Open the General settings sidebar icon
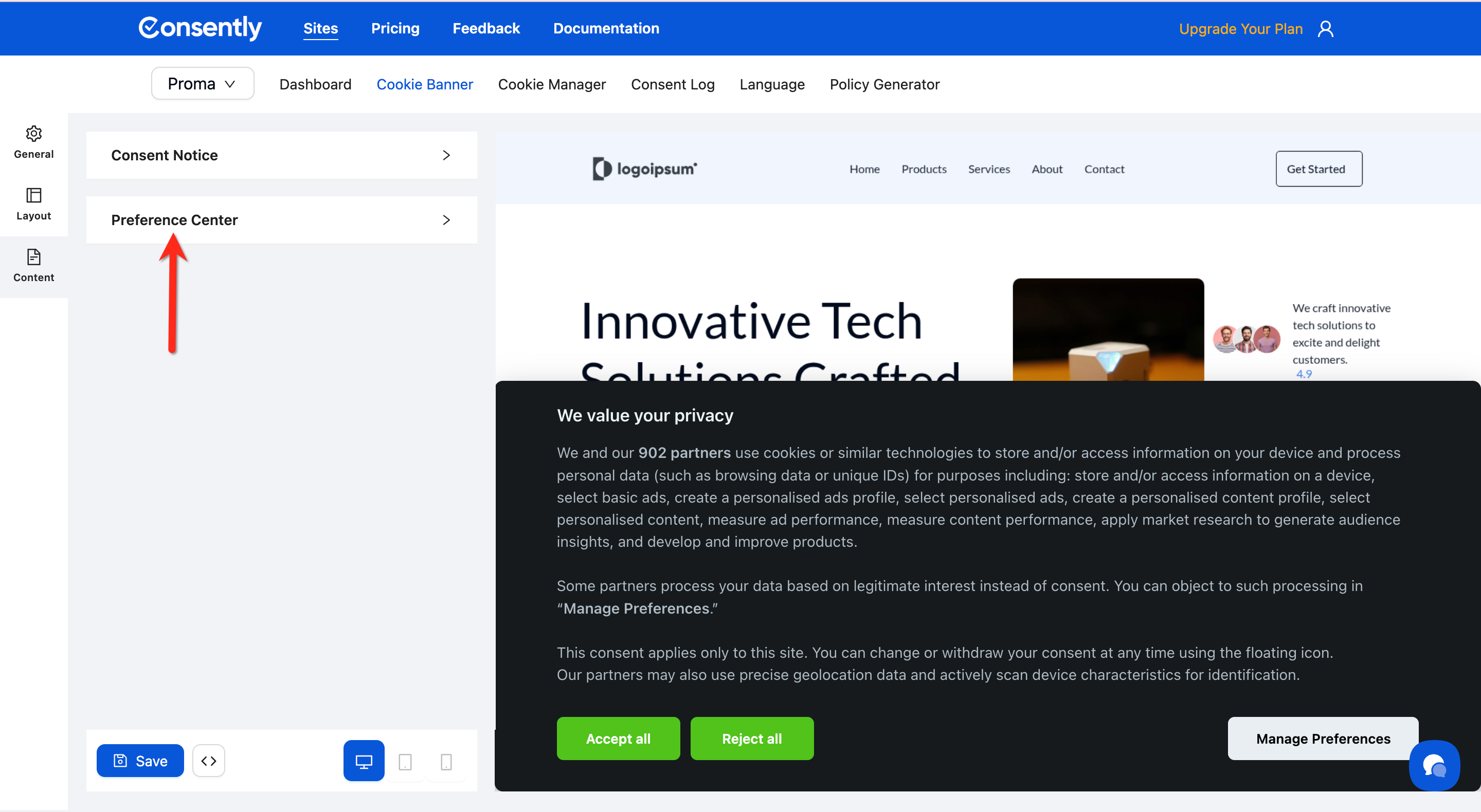1481x812 pixels. 33,142
